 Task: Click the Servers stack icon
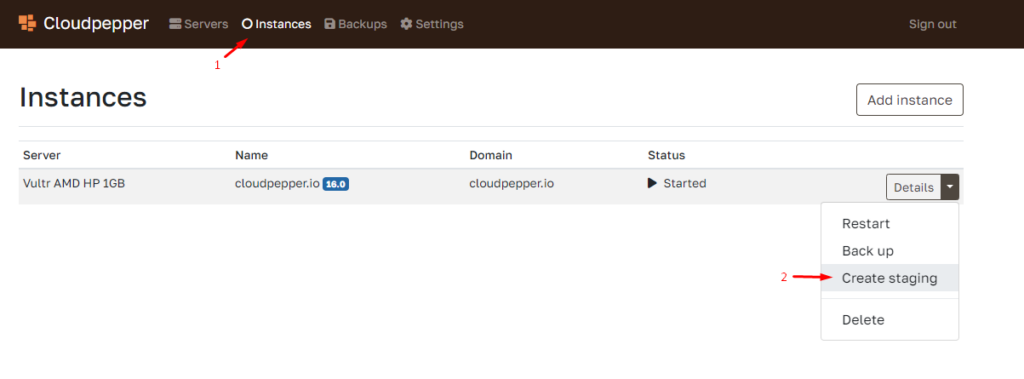click(x=175, y=24)
